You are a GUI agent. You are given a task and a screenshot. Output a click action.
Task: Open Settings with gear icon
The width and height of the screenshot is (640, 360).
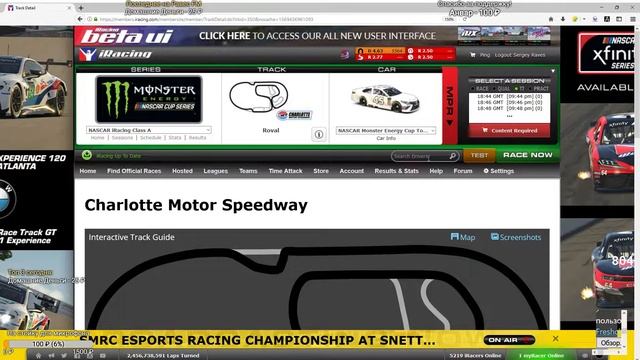[498, 171]
